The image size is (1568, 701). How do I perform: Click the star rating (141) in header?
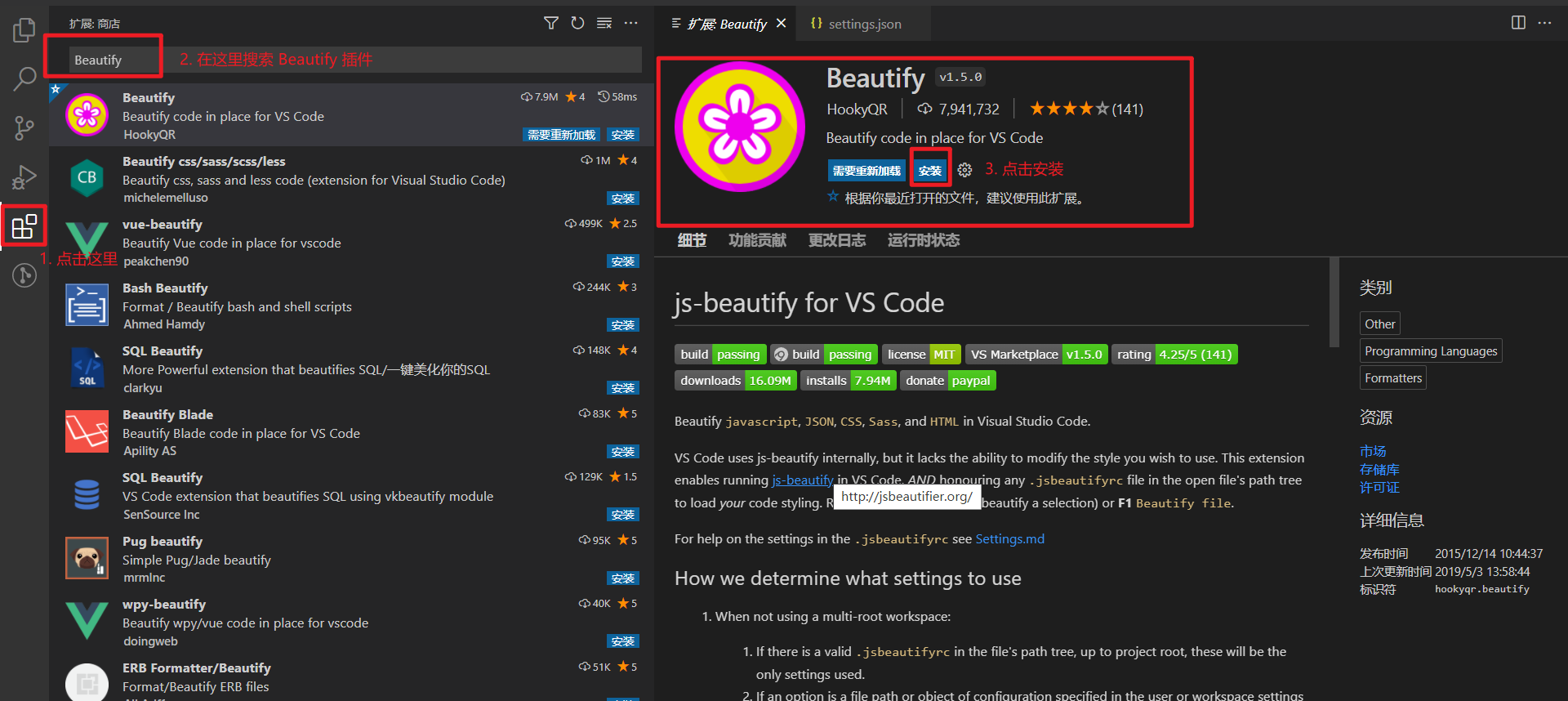(1086, 109)
